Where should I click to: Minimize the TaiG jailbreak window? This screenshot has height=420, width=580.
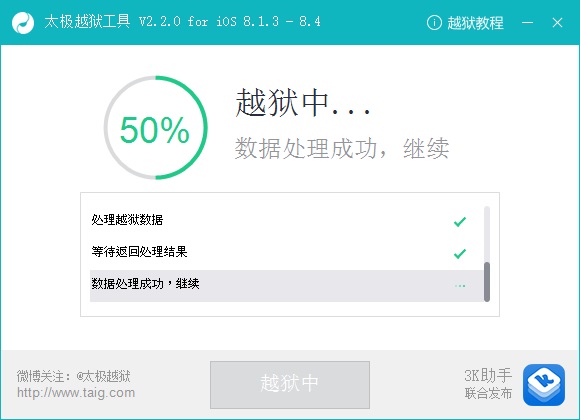click(527, 23)
